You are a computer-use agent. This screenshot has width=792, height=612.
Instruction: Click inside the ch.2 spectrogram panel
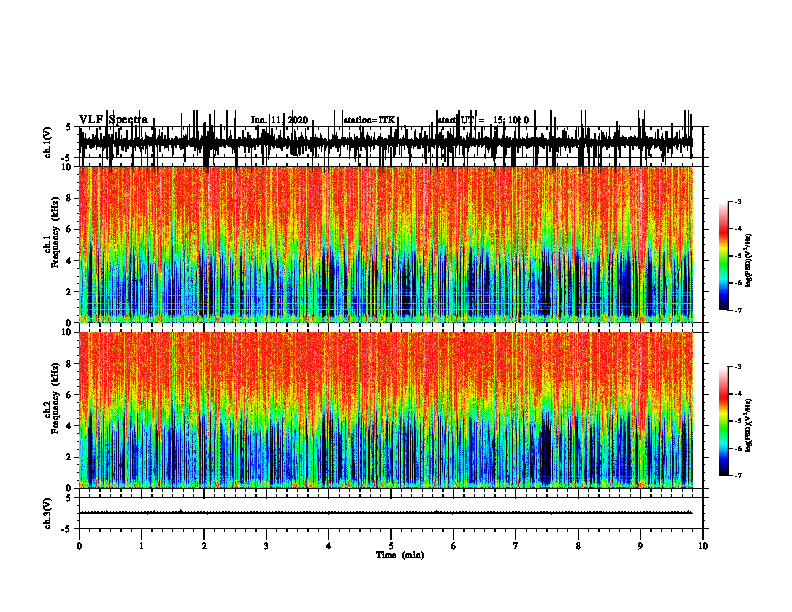(x=386, y=410)
